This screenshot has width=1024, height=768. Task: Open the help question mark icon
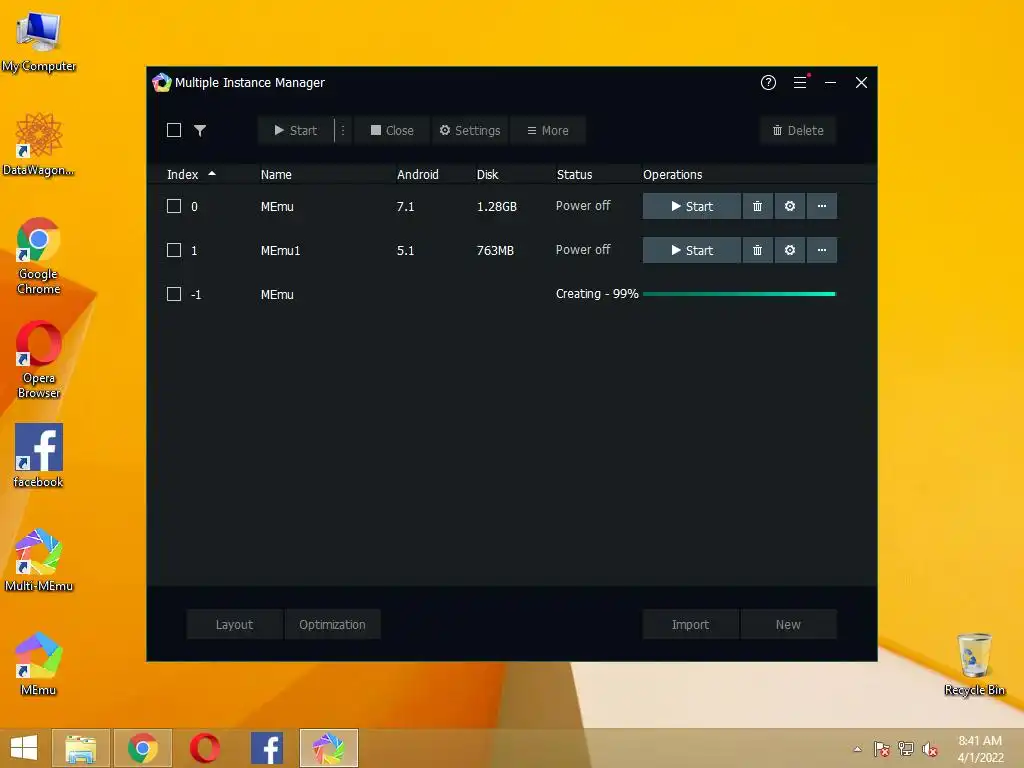pos(768,82)
